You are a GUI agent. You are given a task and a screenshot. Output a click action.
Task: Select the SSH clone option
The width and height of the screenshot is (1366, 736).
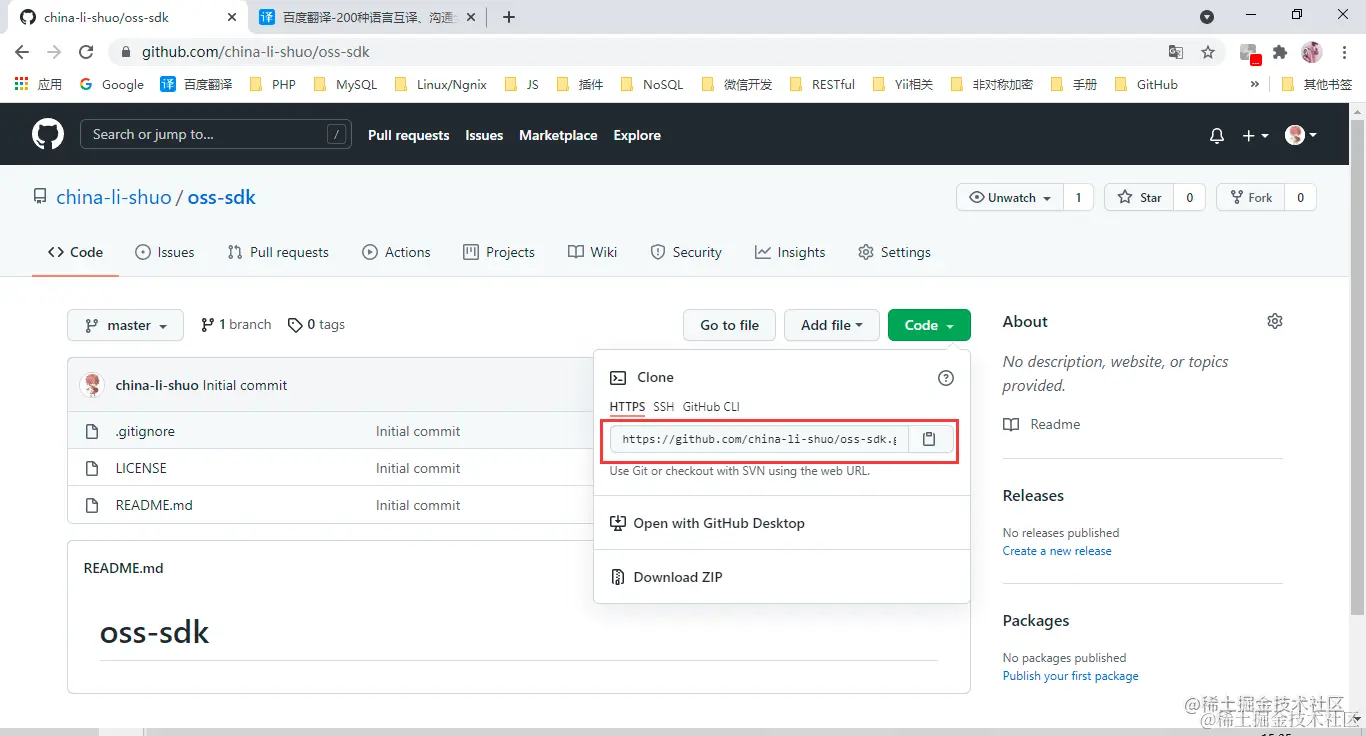tap(663, 407)
